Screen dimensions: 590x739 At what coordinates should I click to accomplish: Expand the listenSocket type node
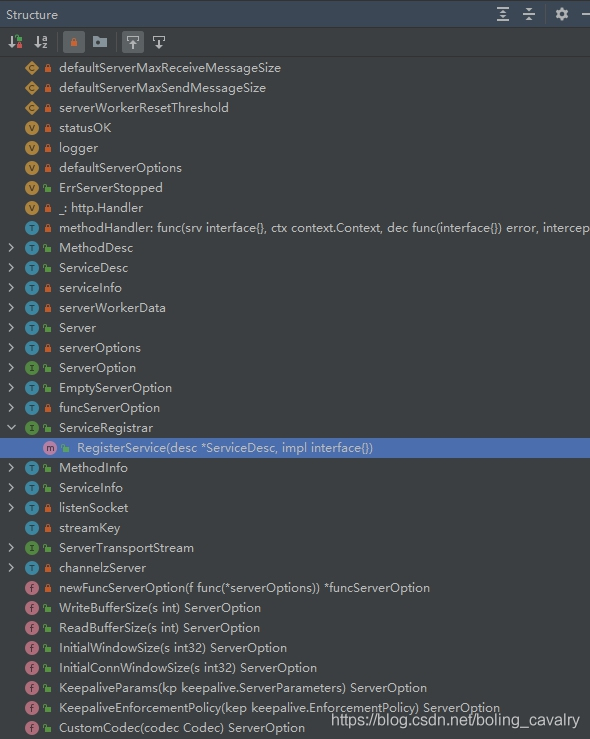click(11, 508)
